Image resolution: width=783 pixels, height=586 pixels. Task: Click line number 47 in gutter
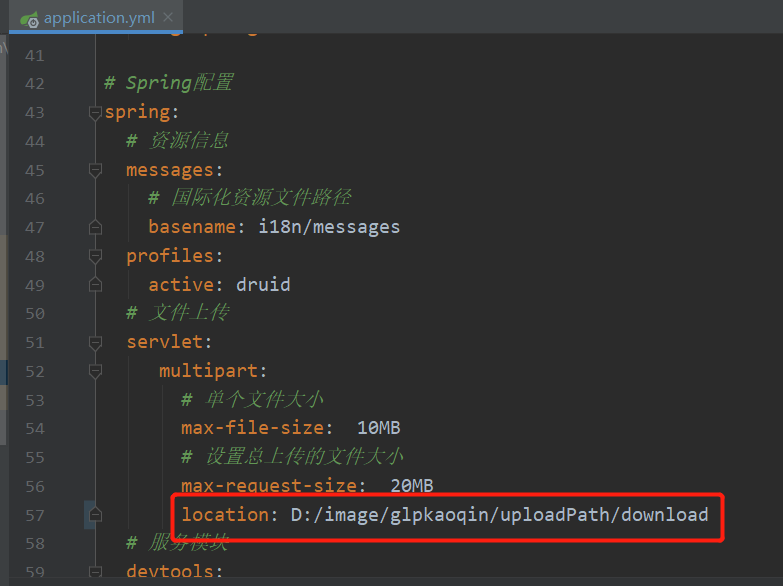[x=35, y=228]
